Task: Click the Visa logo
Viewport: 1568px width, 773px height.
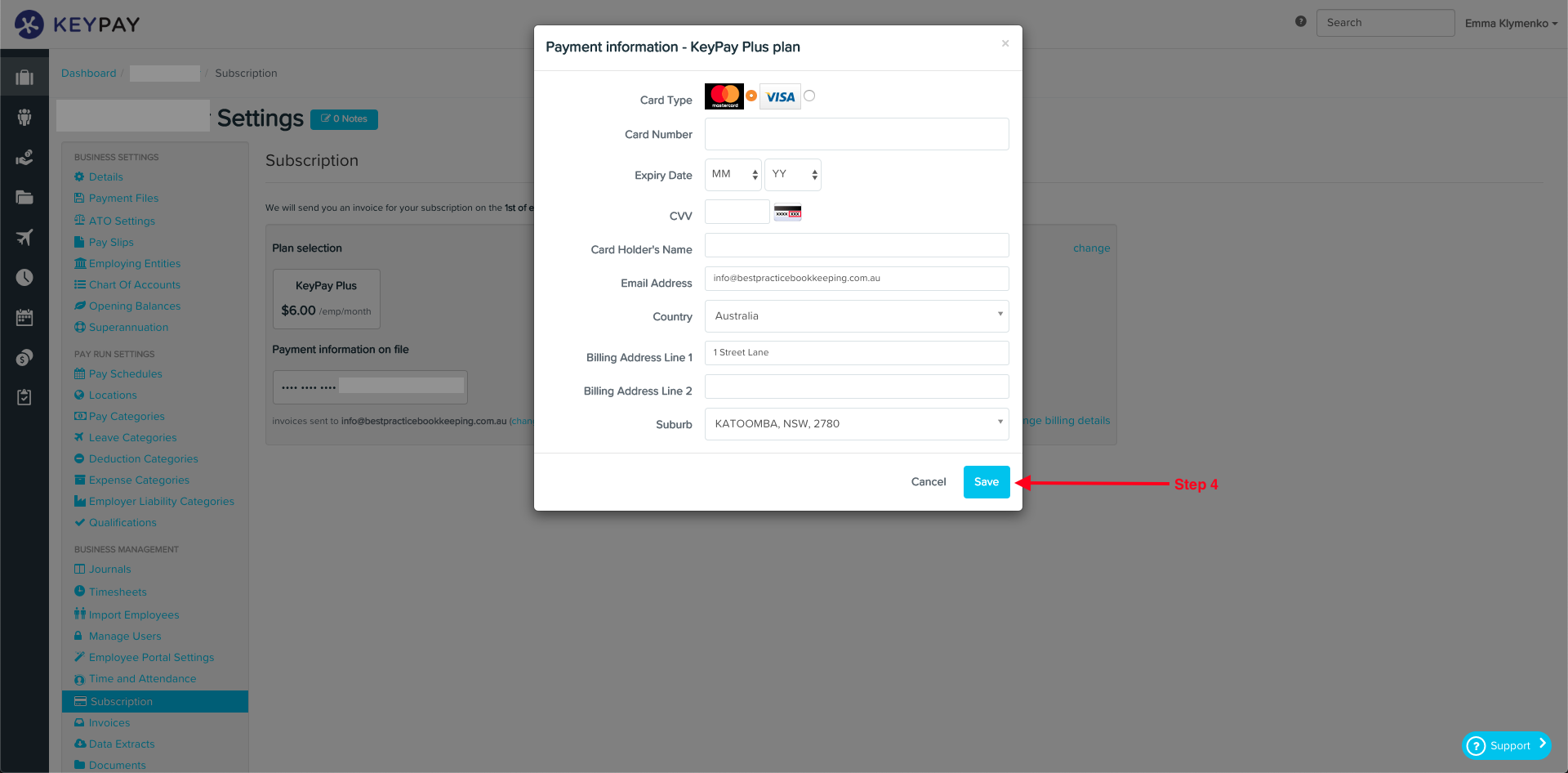Action: (780, 96)
